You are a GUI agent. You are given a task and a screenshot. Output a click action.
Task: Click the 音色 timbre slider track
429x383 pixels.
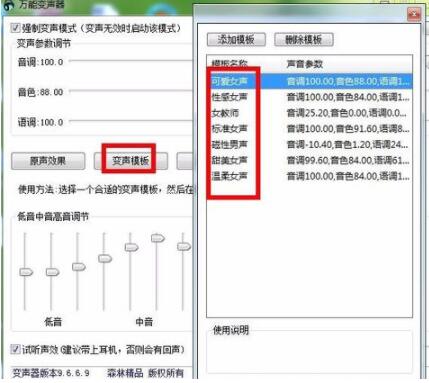click(131, 91)
